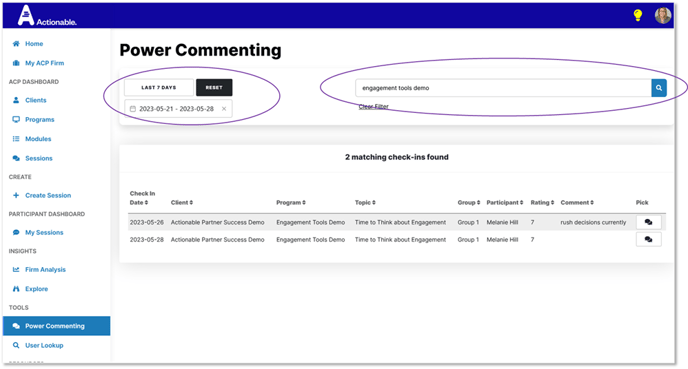Select Power Commenting in the sidebar
The height and width of the screenshot is (369, 688).
click(x=56, y=326)
